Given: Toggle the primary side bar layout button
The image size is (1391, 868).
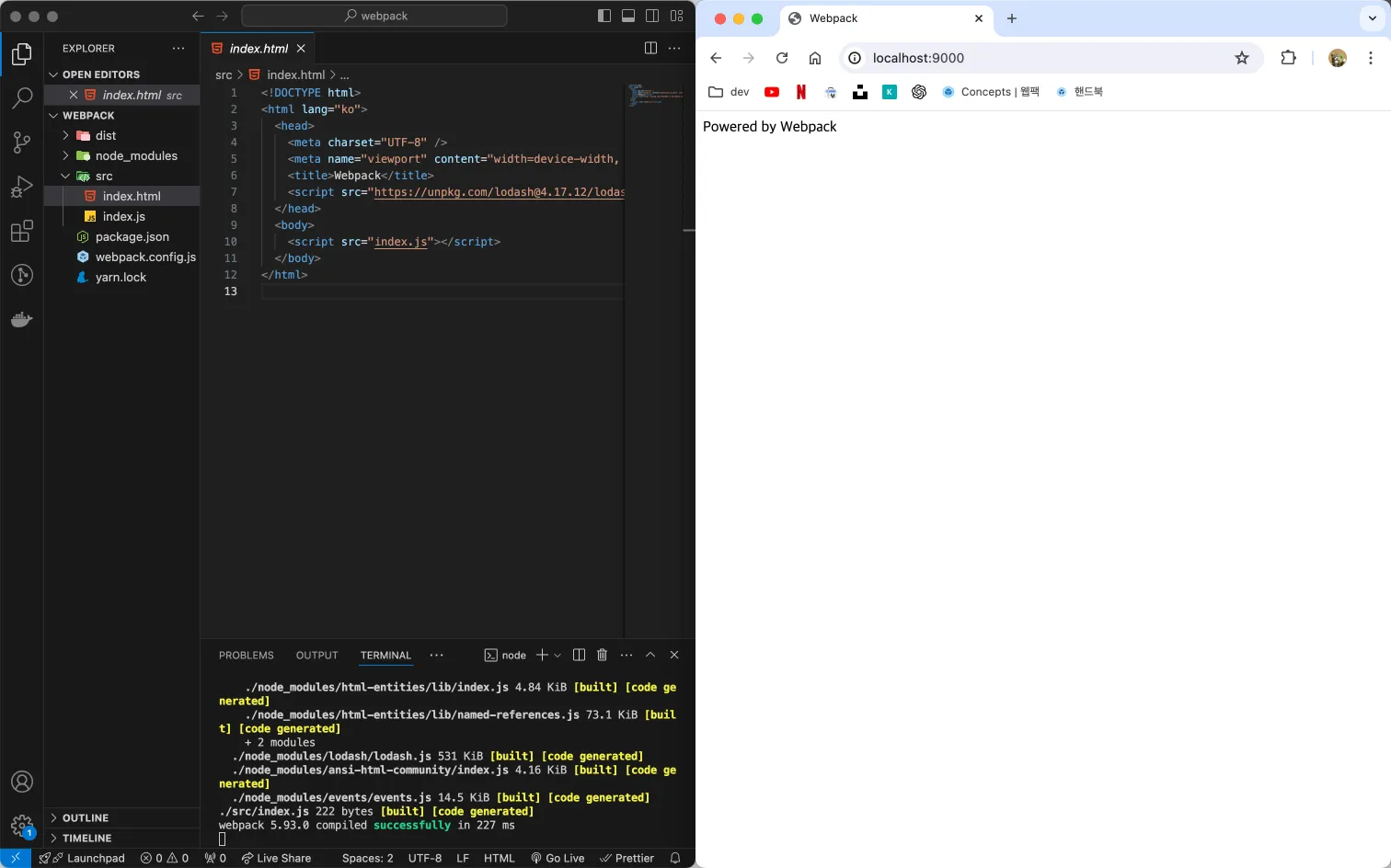Looking at the screenshot, I should [x=604, y=16].
